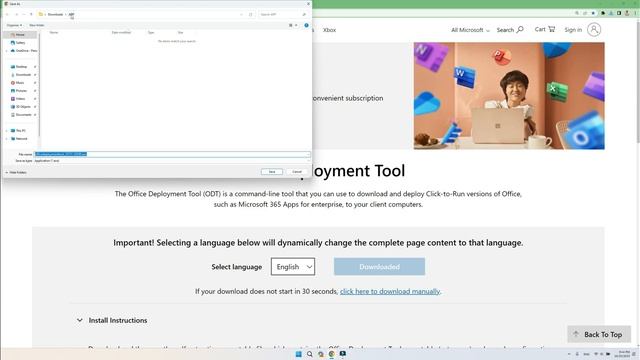Select Home in the navigation pane
Screen dimensions: 640x360
tap(20, 35)
